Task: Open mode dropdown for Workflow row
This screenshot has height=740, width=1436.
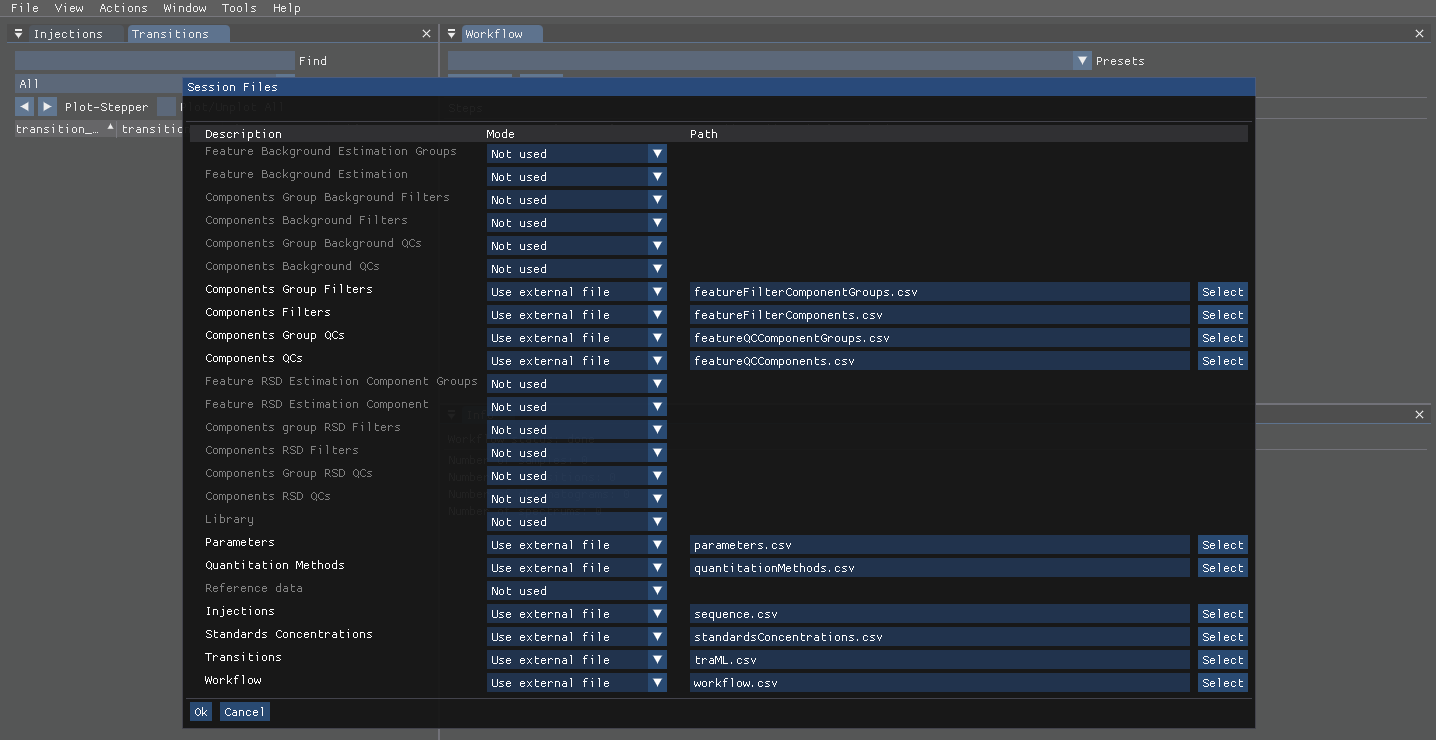Action: [x=576, y=683]
